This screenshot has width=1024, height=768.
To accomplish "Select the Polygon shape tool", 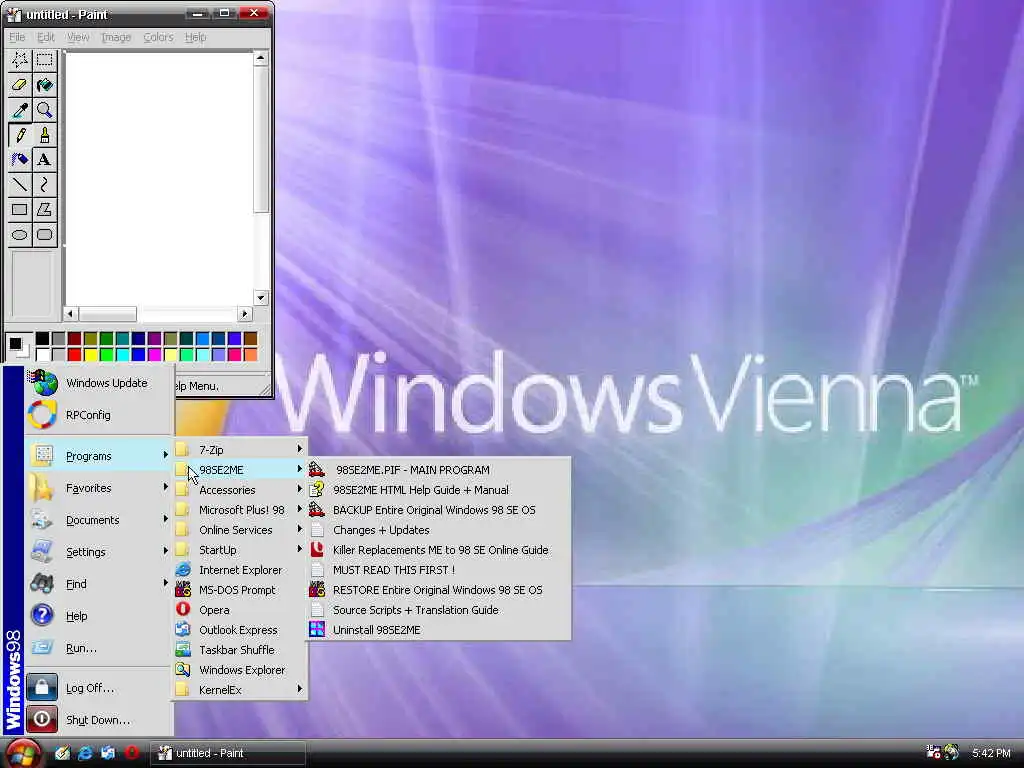I will click(x=44, y=209).
